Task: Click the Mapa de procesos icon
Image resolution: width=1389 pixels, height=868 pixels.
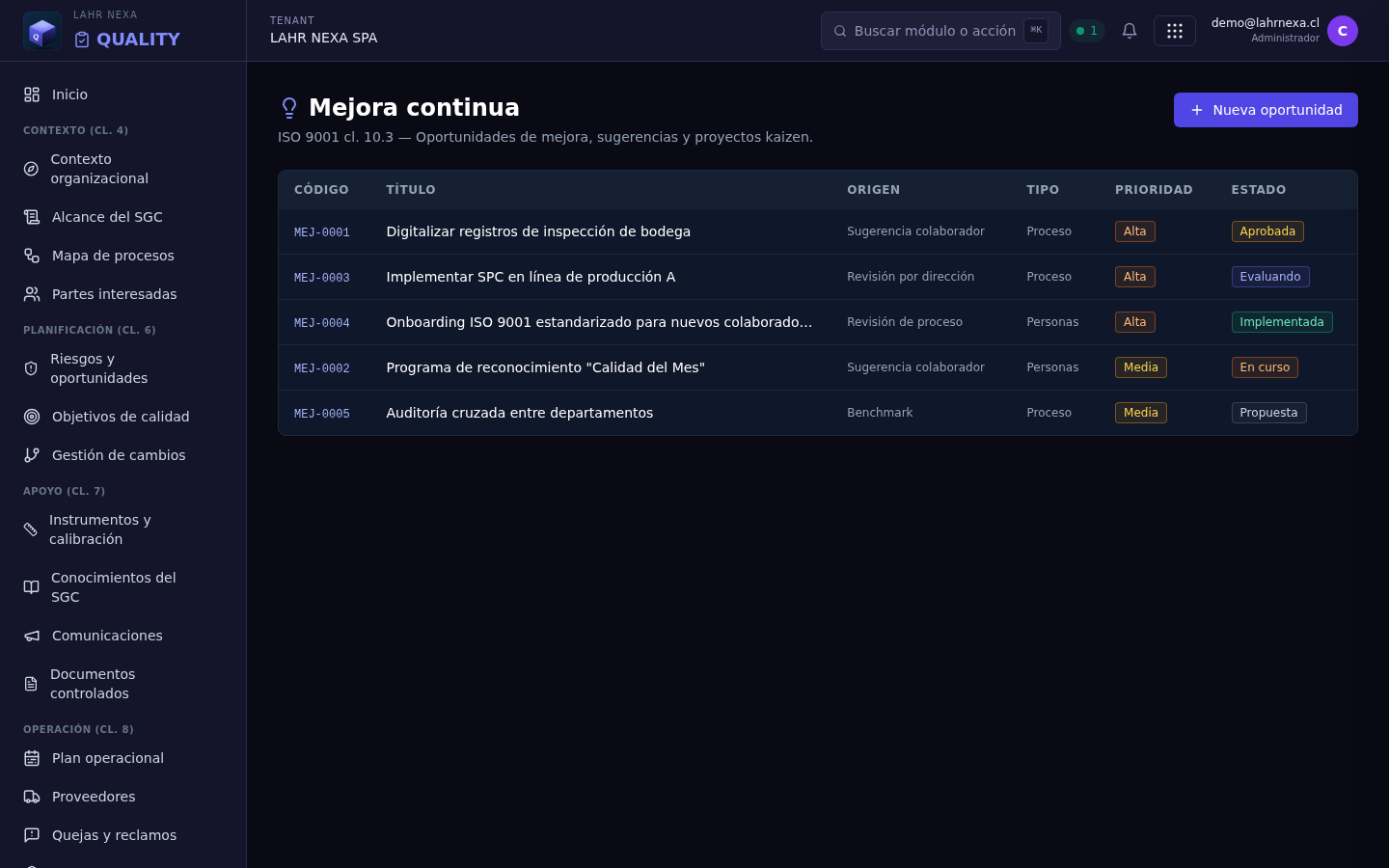Action: pyautogui.click(x=32, y=256)
